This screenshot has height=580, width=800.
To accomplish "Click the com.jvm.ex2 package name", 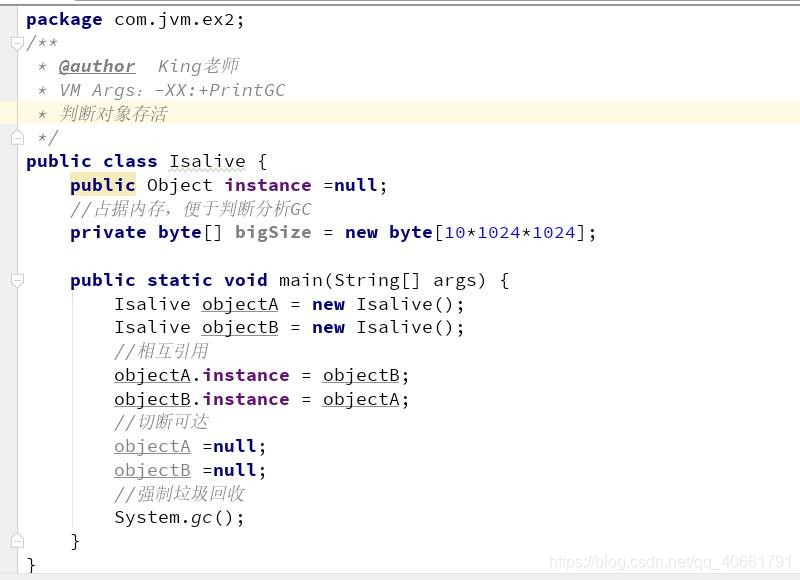I will point(174,20).
